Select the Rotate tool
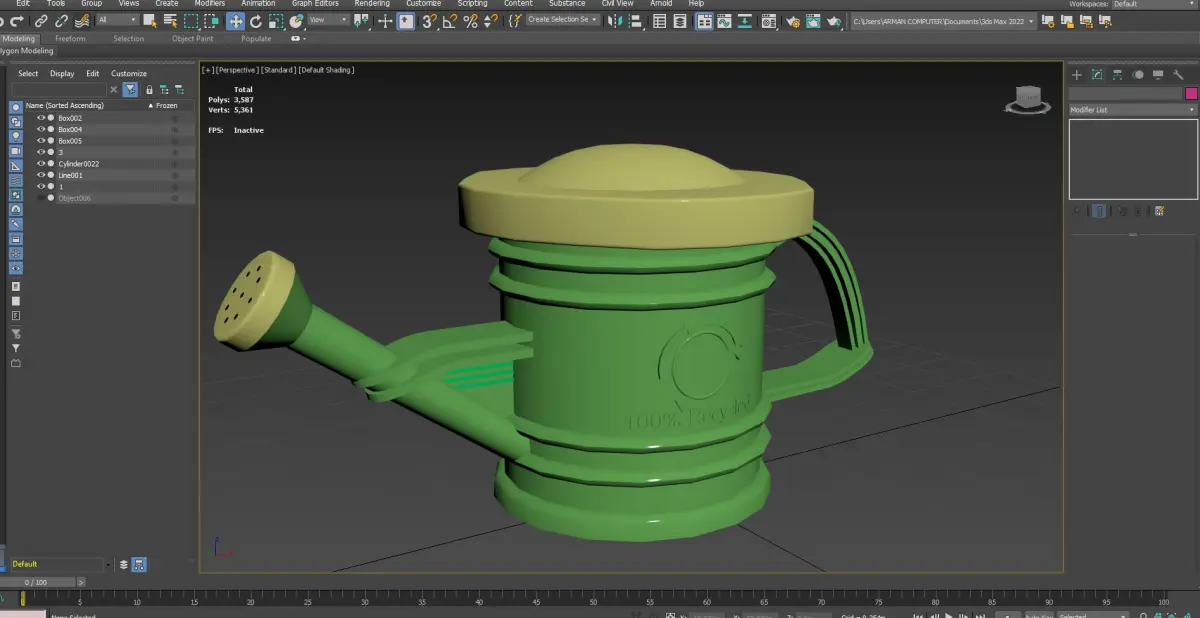The width and height of the screenshot is (1200, 618). pos(256,20)
